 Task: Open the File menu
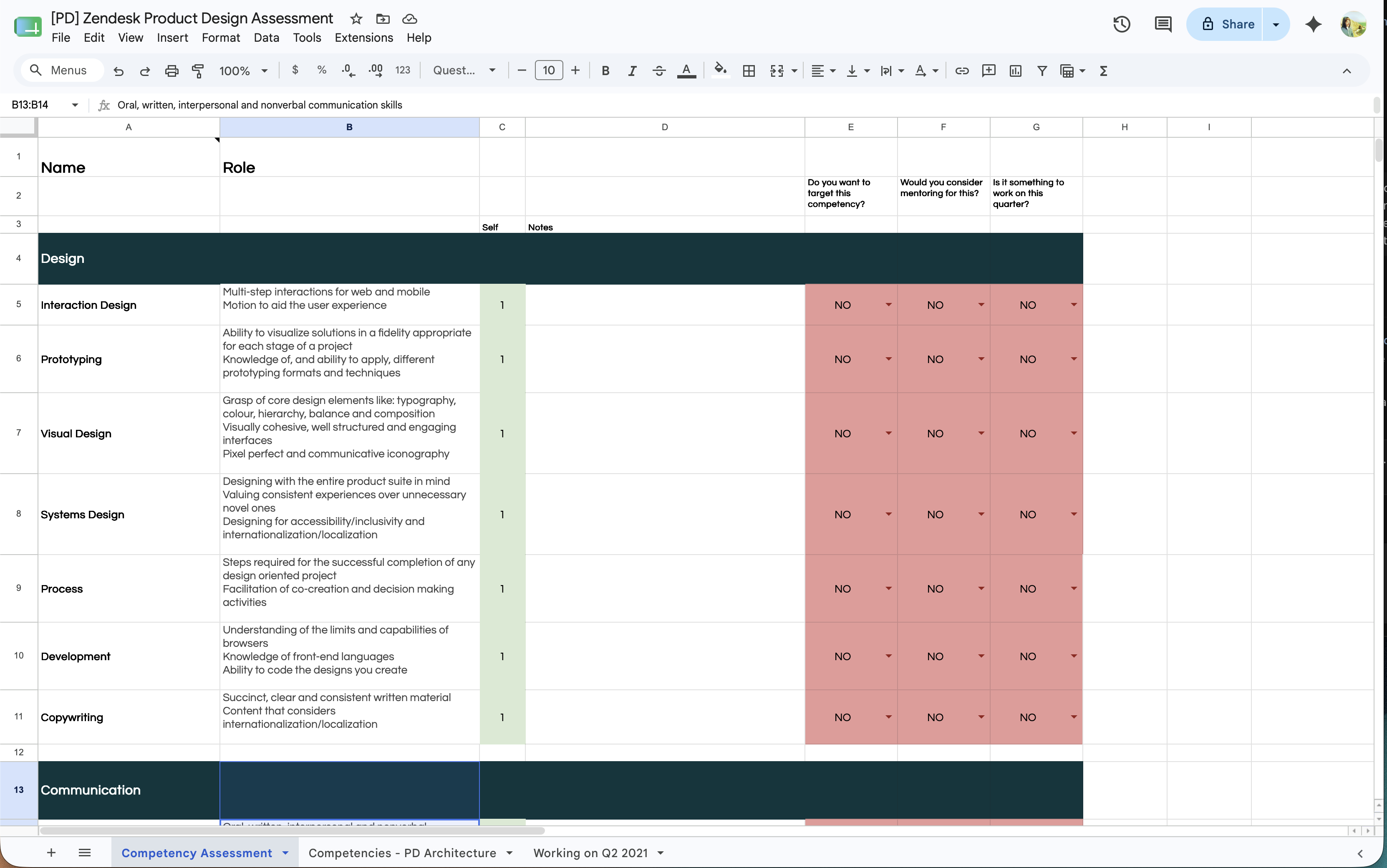tap(61, 38)
